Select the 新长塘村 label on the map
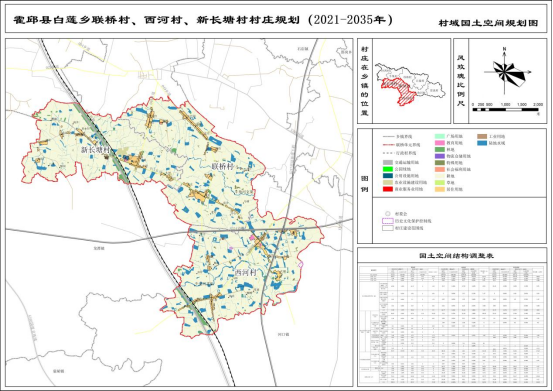The height and width of the screenshot is (391, 553). [x=96, y=150]
